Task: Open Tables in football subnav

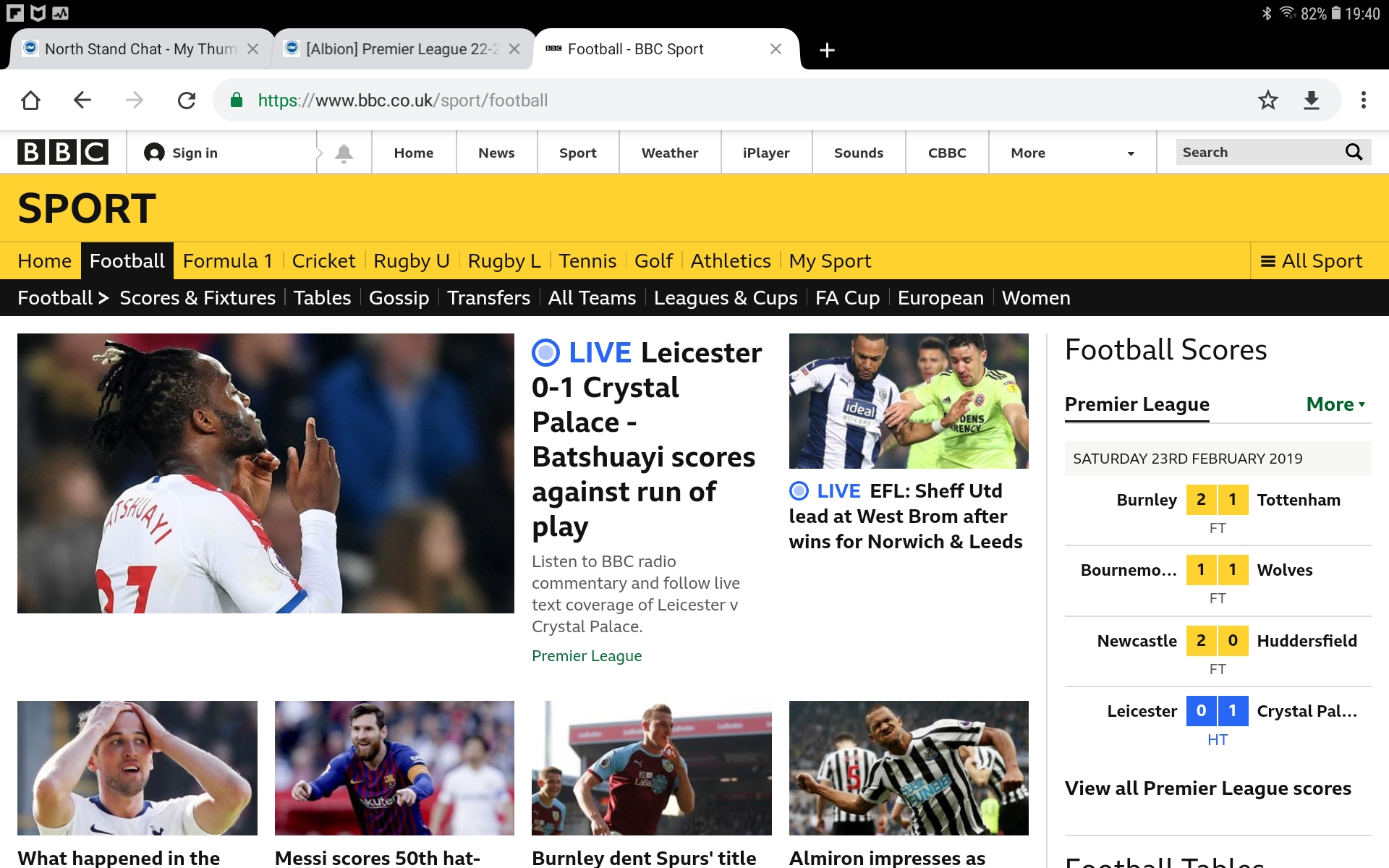Action: tap(322, 297)
